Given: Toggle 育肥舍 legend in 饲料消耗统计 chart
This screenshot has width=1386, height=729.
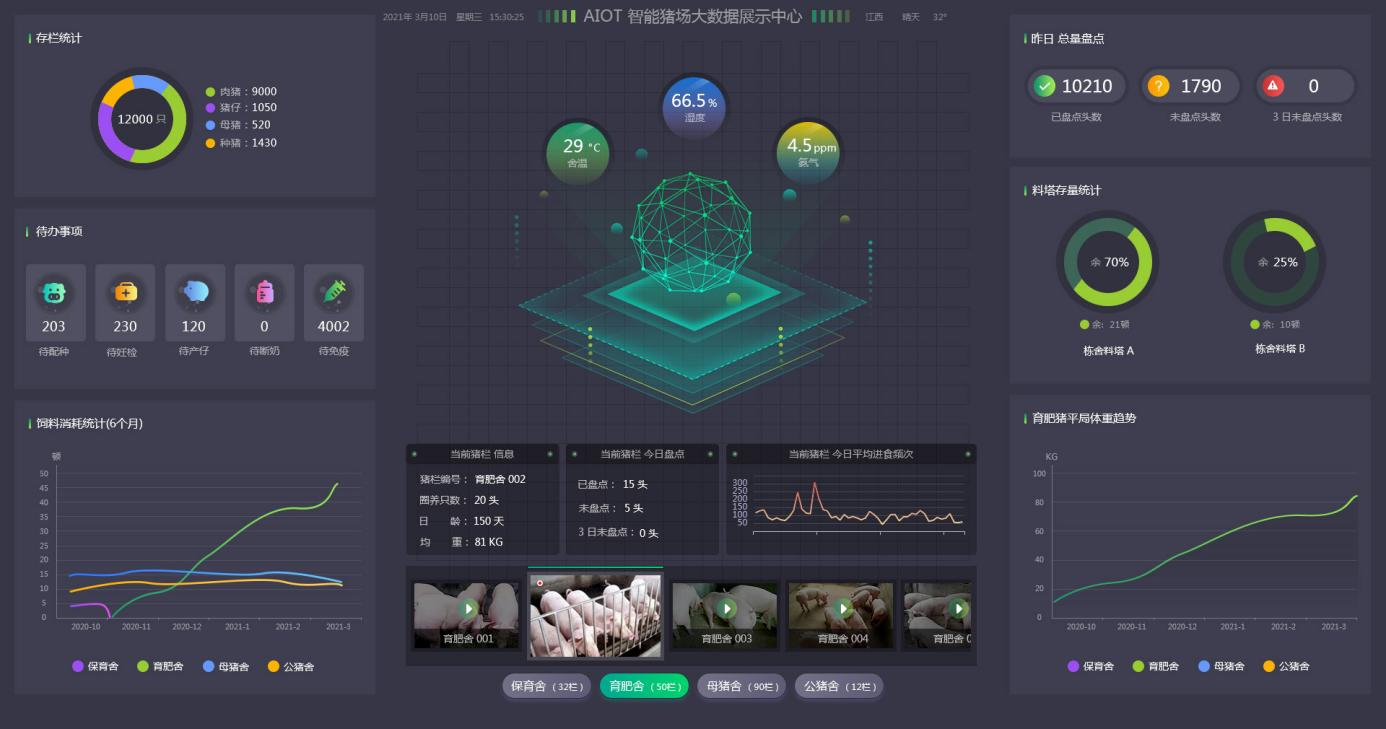Looking at the screenshot, I should [160, 666].
